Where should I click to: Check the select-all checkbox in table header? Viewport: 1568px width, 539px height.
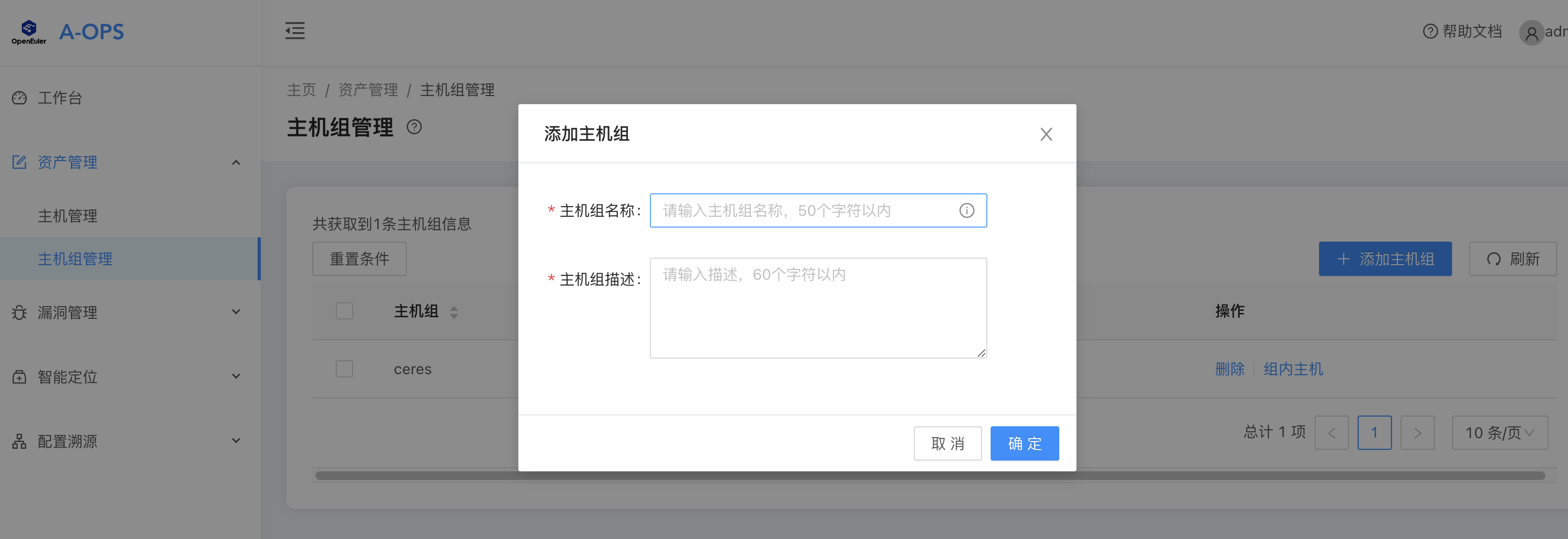point(344,310)
